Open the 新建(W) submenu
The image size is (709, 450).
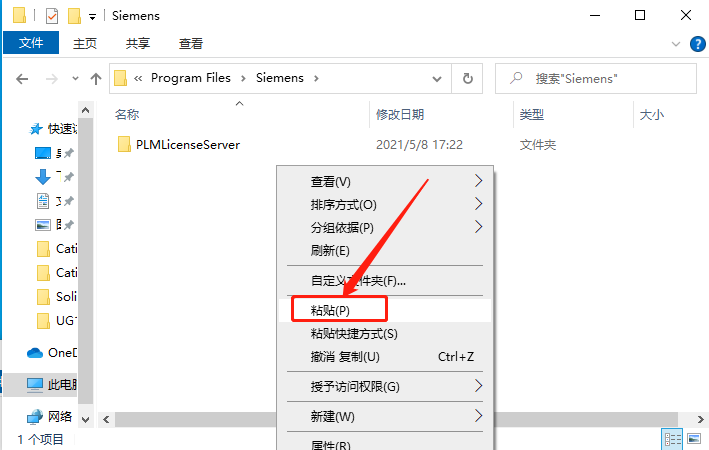coord(385,416)
